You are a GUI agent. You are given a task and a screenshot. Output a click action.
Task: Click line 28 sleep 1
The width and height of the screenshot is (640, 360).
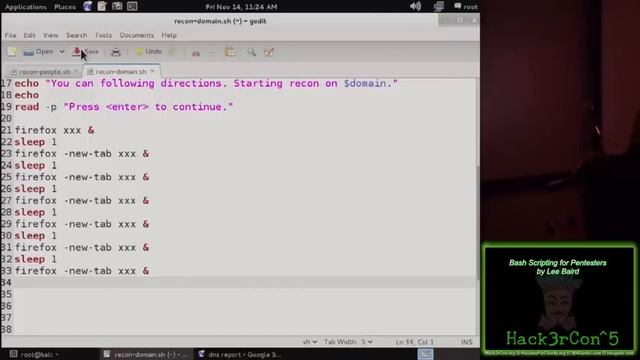[x=36, y=212]
